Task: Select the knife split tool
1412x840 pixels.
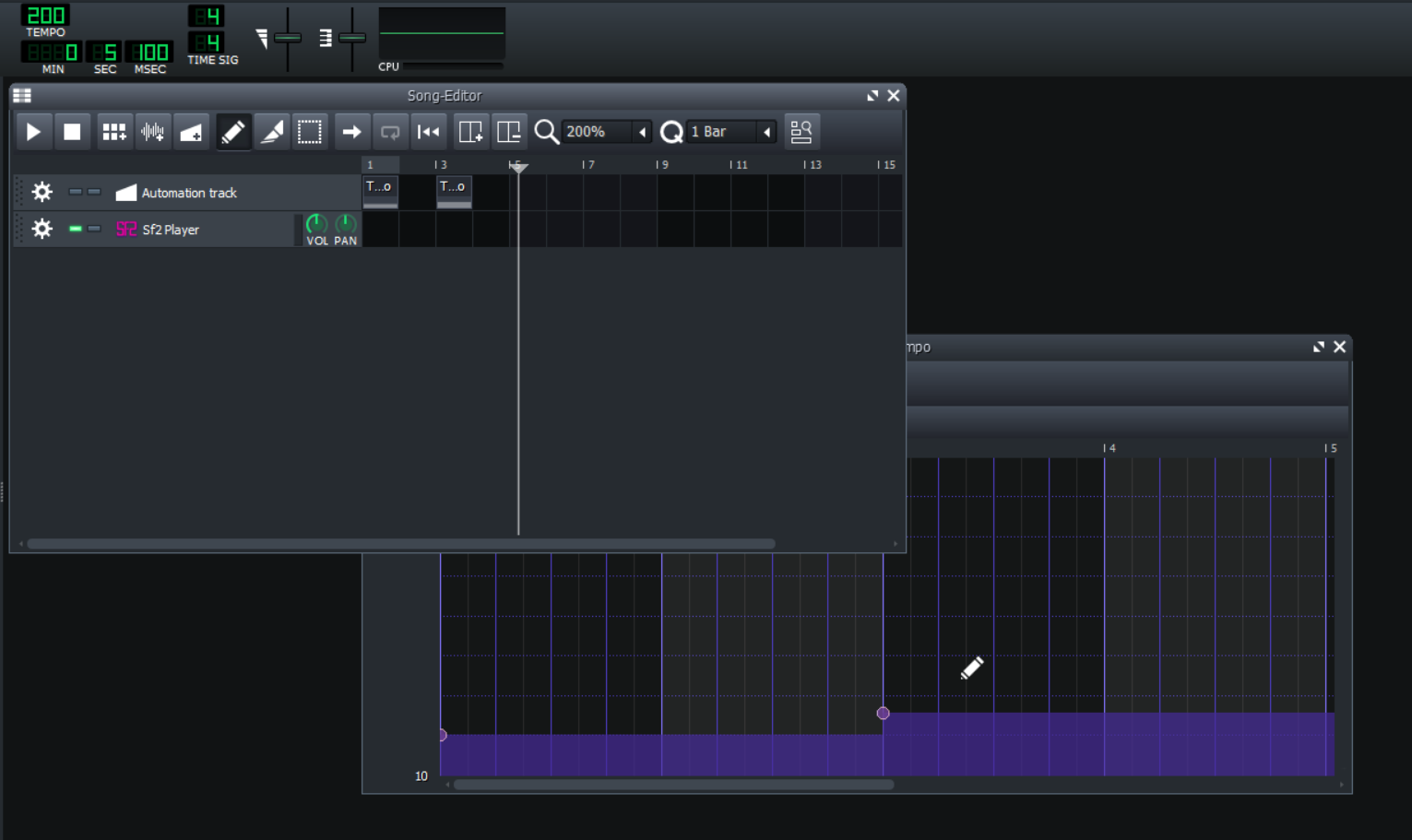Action: [x=271, y=132]
